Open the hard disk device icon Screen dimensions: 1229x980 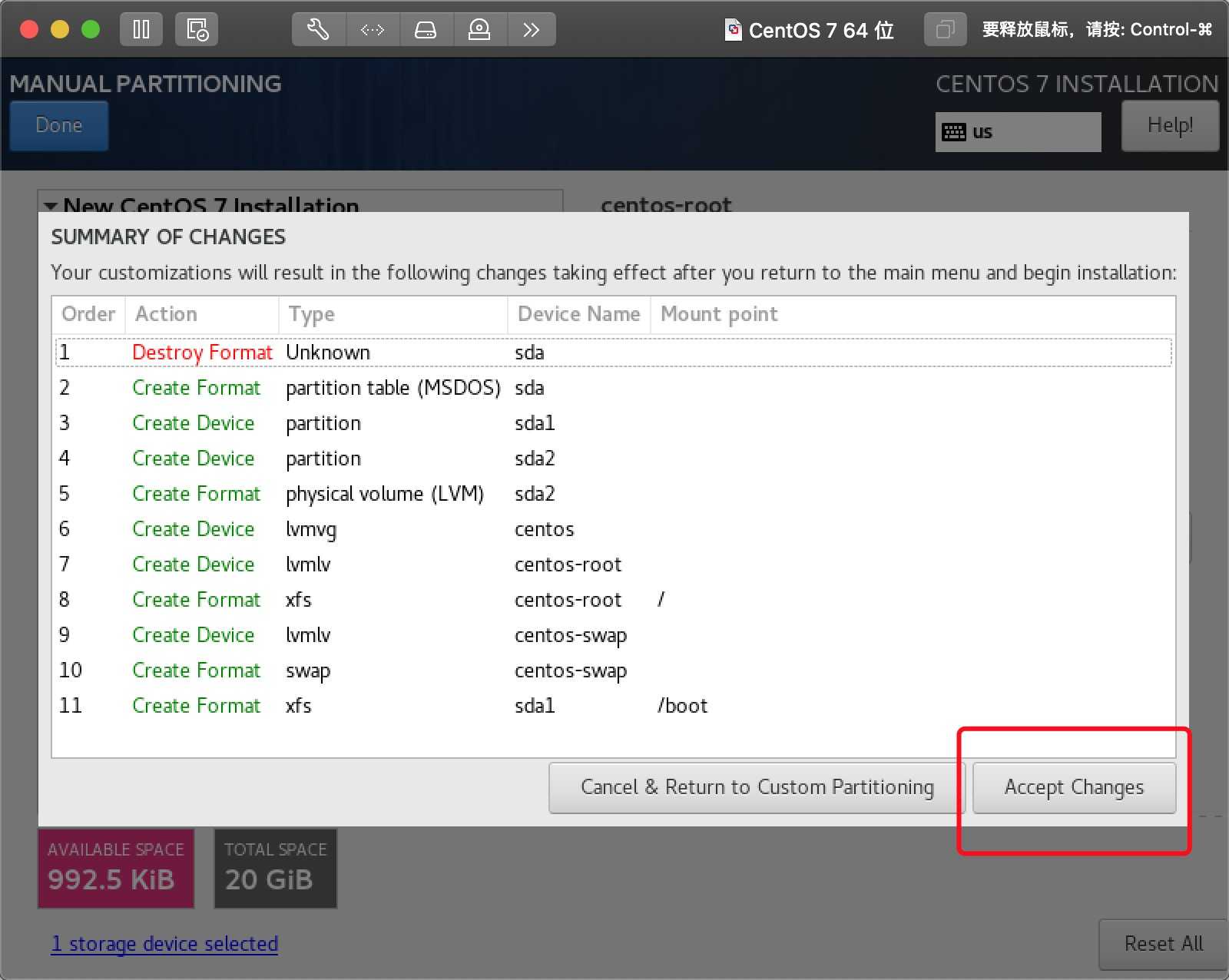click(x=426, y=30)
